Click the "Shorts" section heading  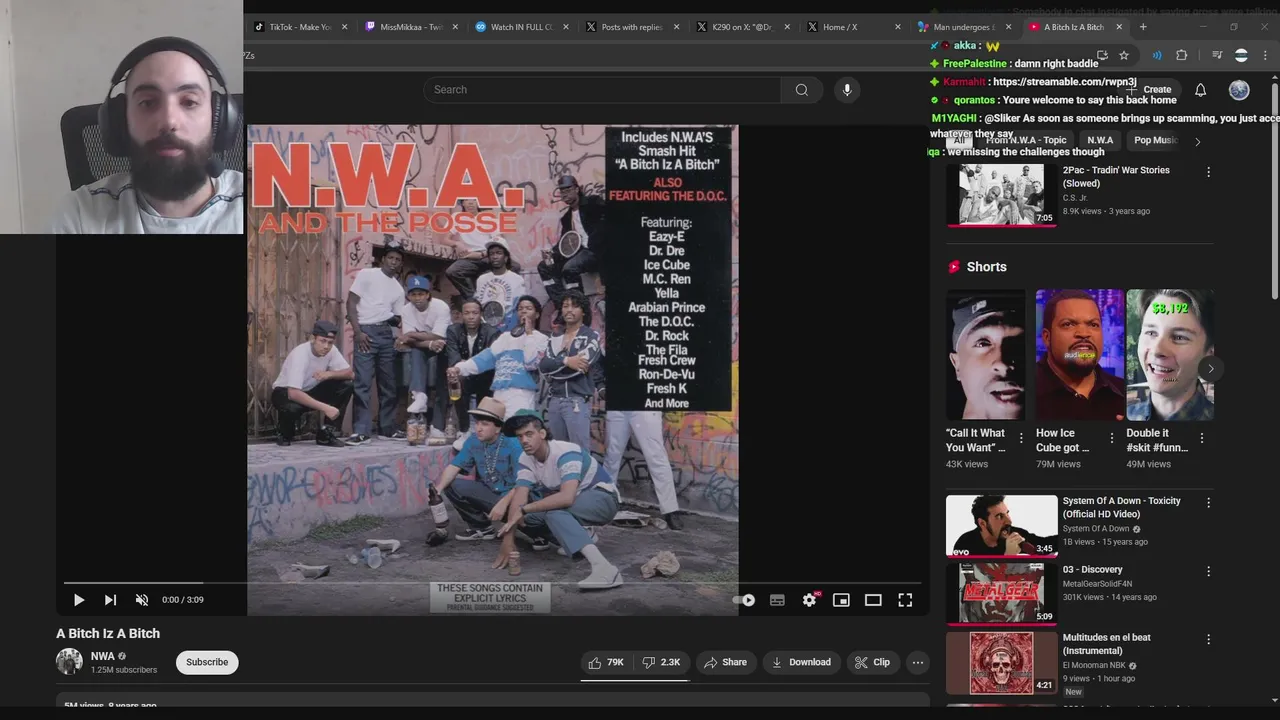pyautogui.click(x=986, y=267)
